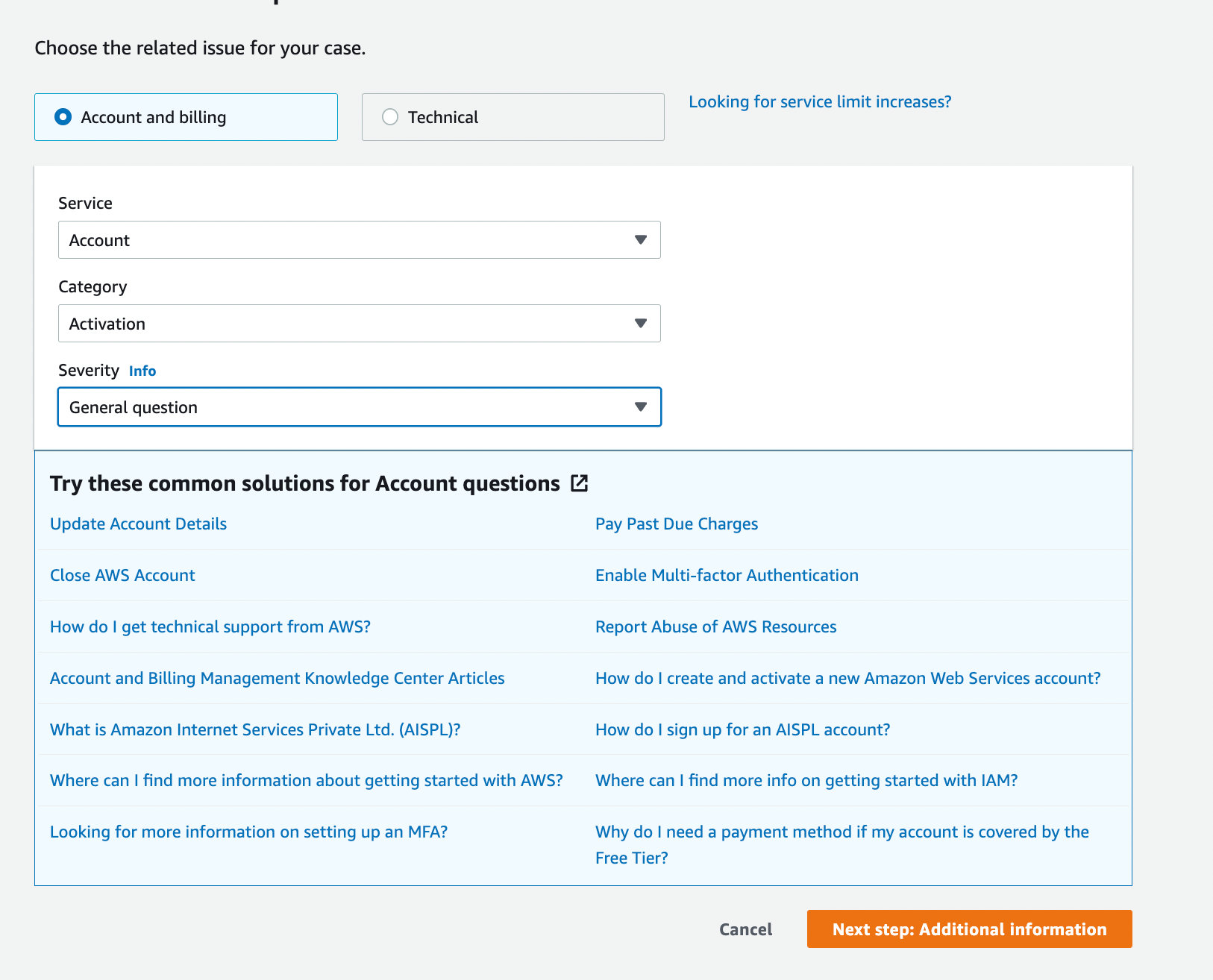The image size is (1213, 980).
Task: Open Account and Billing Management Knowledge Center Articles
Action: [x=278, y=678]
